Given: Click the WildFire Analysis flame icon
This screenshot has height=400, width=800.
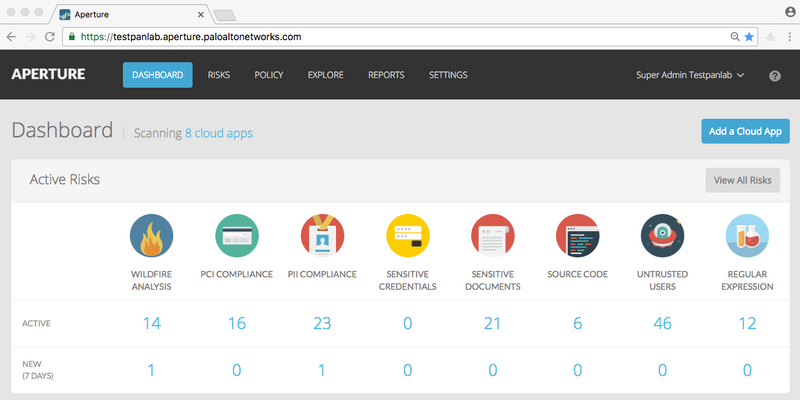Looking at the screenshot, I should pos(151,236).
